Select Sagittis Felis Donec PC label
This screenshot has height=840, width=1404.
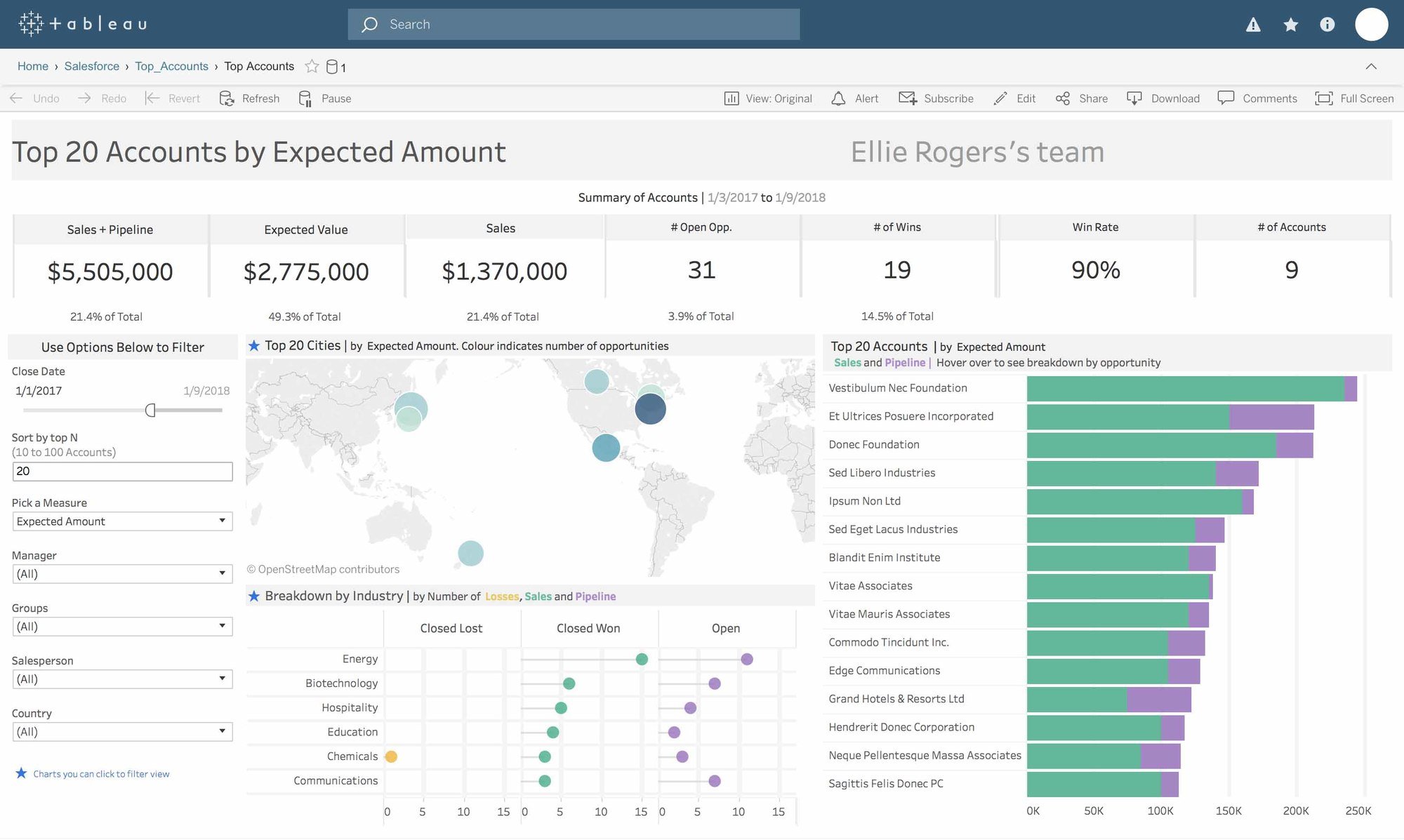point(886,783)
